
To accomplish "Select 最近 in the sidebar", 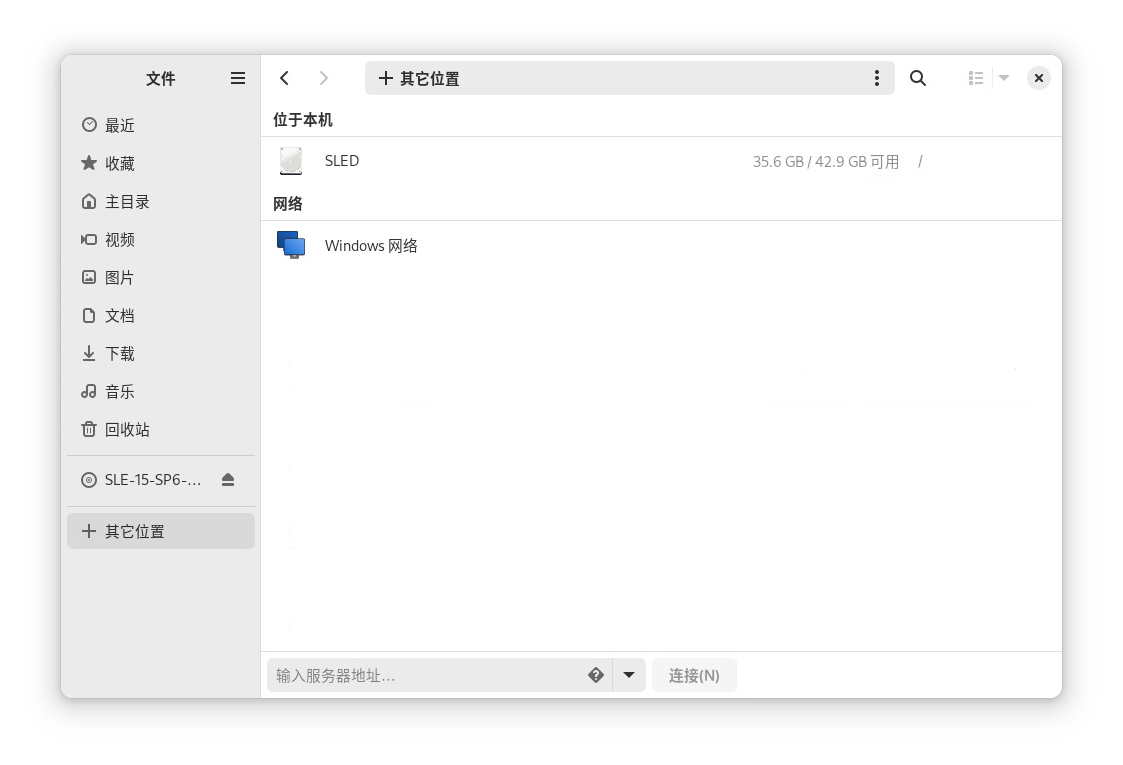I will pos(120,125).
